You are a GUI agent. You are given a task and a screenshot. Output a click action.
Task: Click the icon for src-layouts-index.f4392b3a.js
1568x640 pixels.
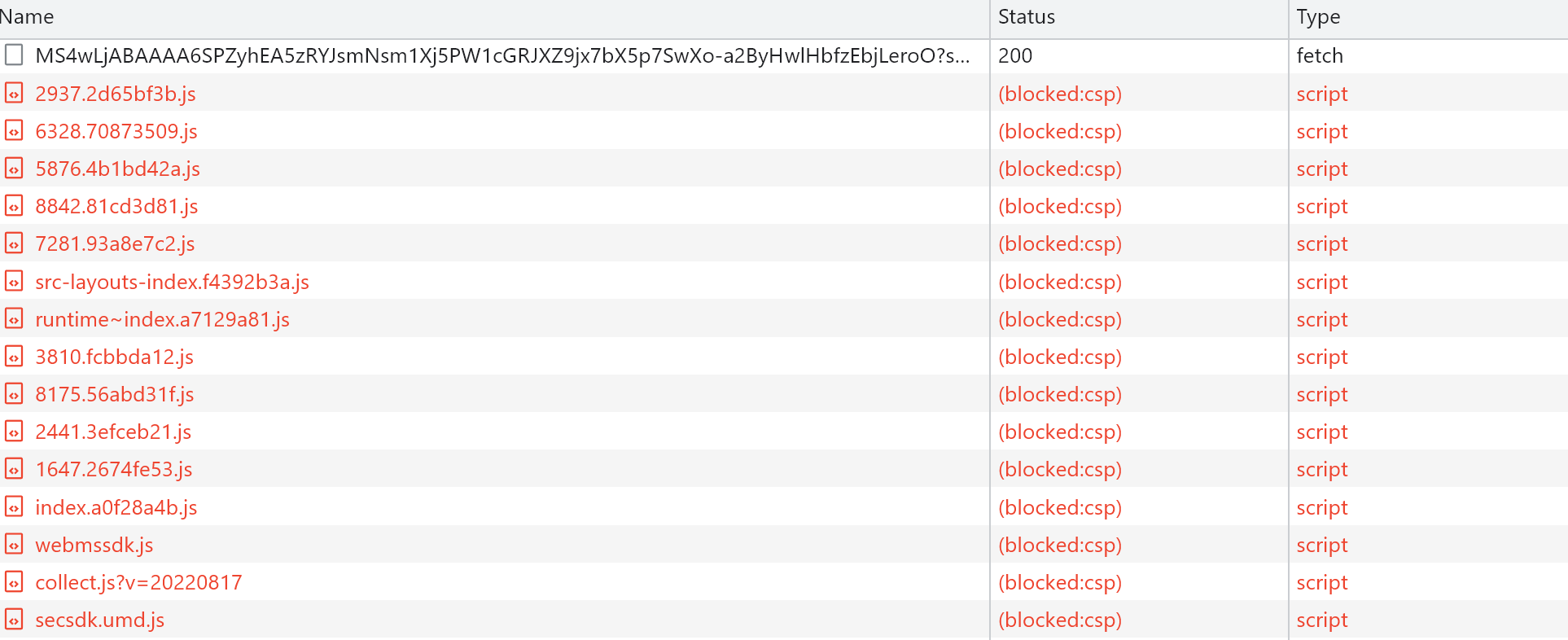tap(14, 282)
